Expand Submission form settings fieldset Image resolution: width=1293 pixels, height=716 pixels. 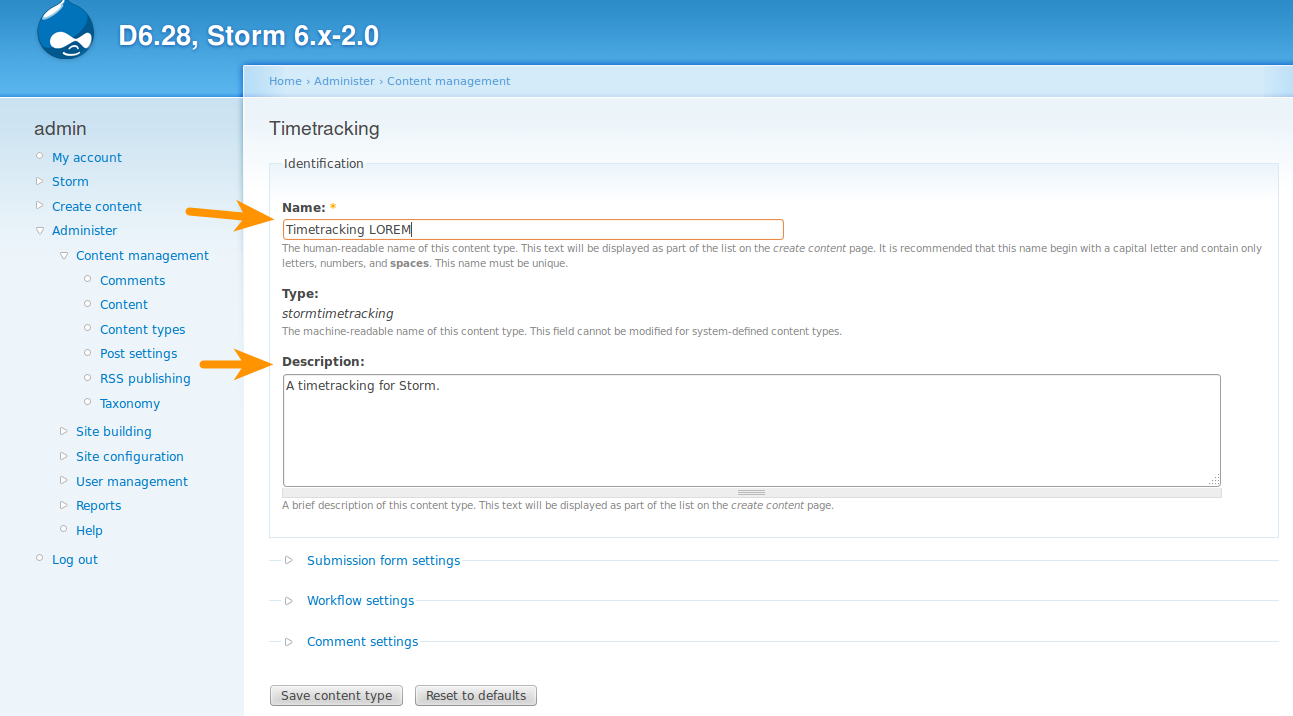(x=383, y=560)
